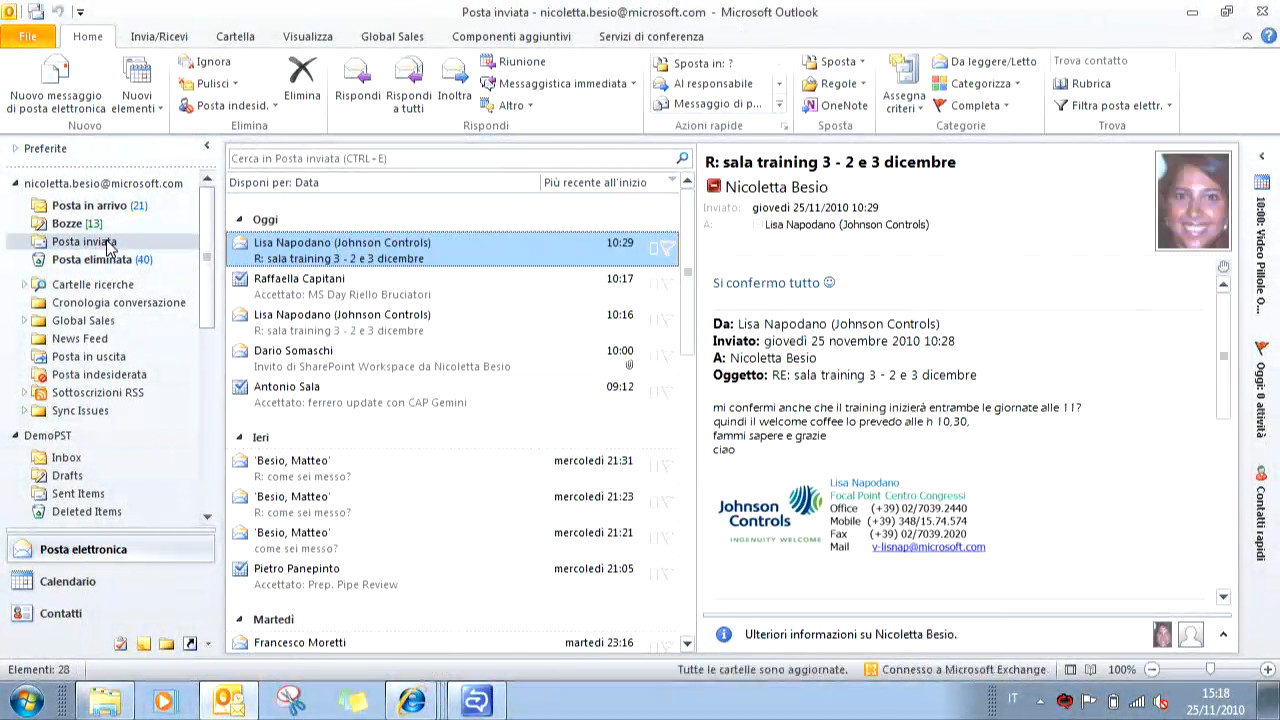Click v-lisnap@microsoft.com email link
Image resolution: width=1280 pixels, height=720 pixels.
pyautogui.click(x=928, y=547)
